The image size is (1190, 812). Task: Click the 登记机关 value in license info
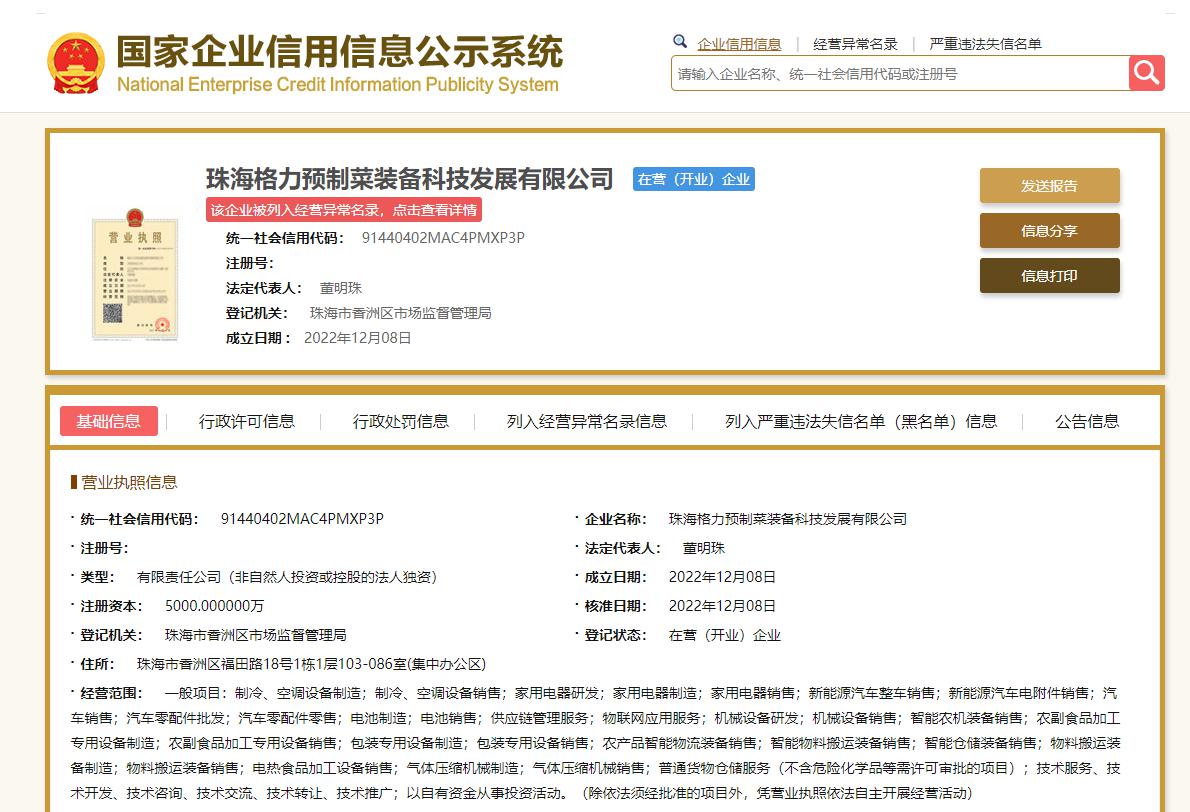tap(255, 634)
